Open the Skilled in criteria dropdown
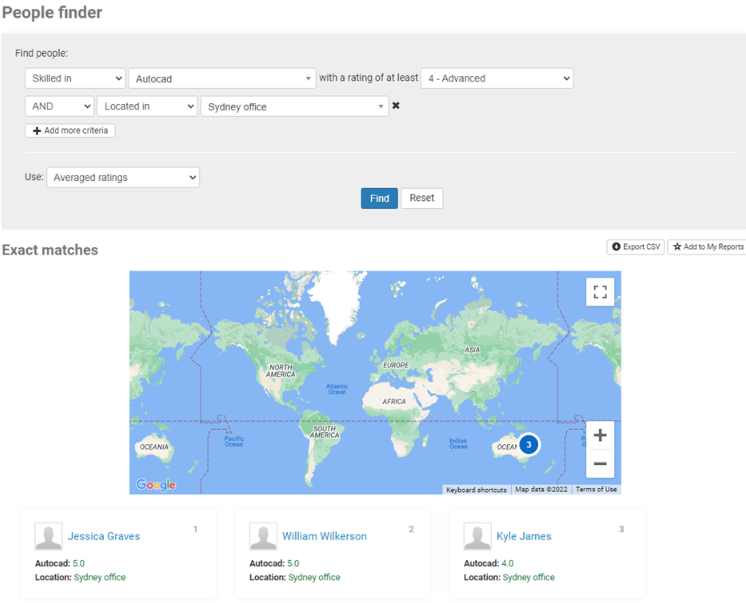Viewport: 746px width, 603px height. click(75, 78)
